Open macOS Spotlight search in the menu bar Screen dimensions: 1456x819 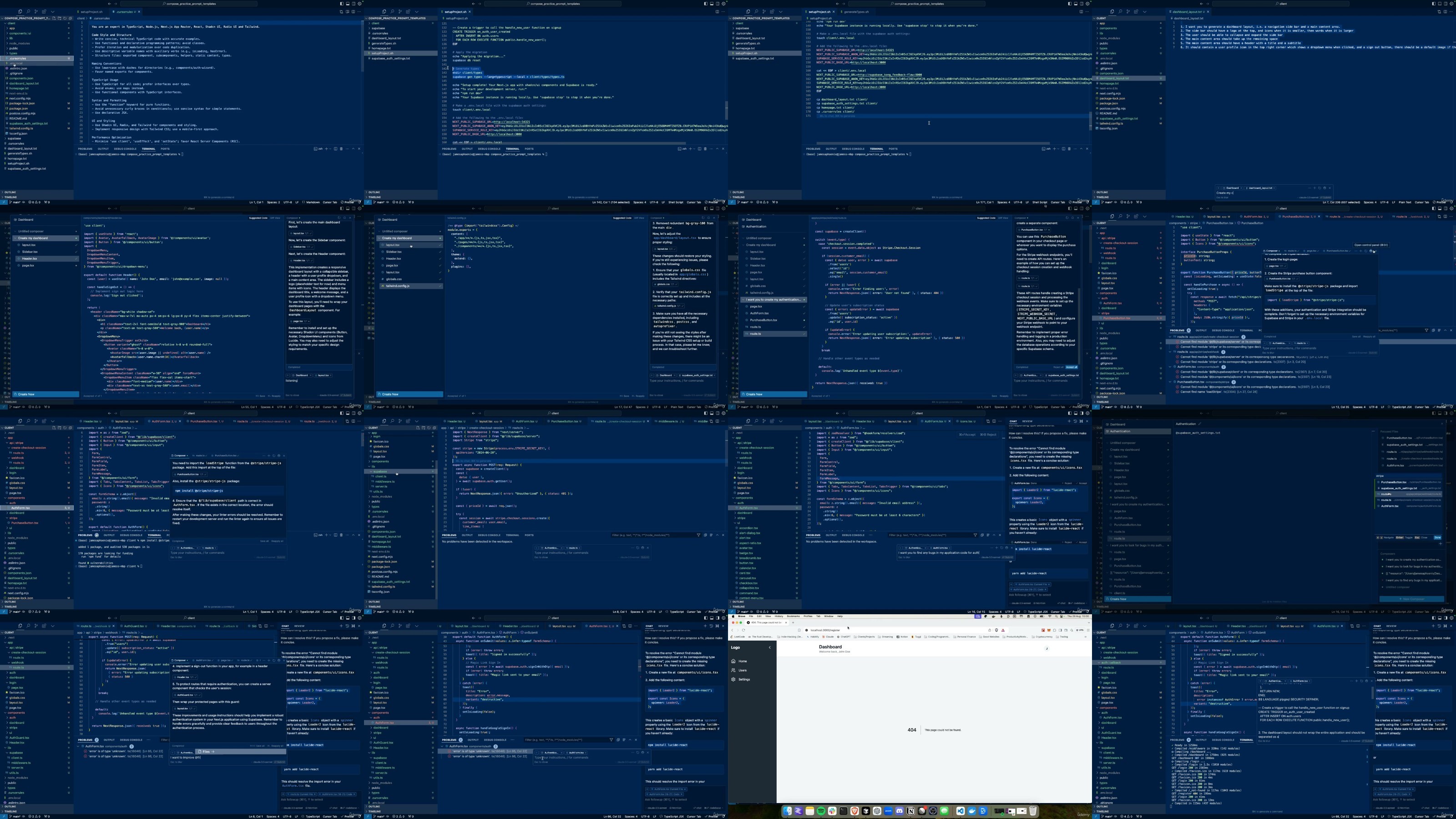[x=1057, y=616]
